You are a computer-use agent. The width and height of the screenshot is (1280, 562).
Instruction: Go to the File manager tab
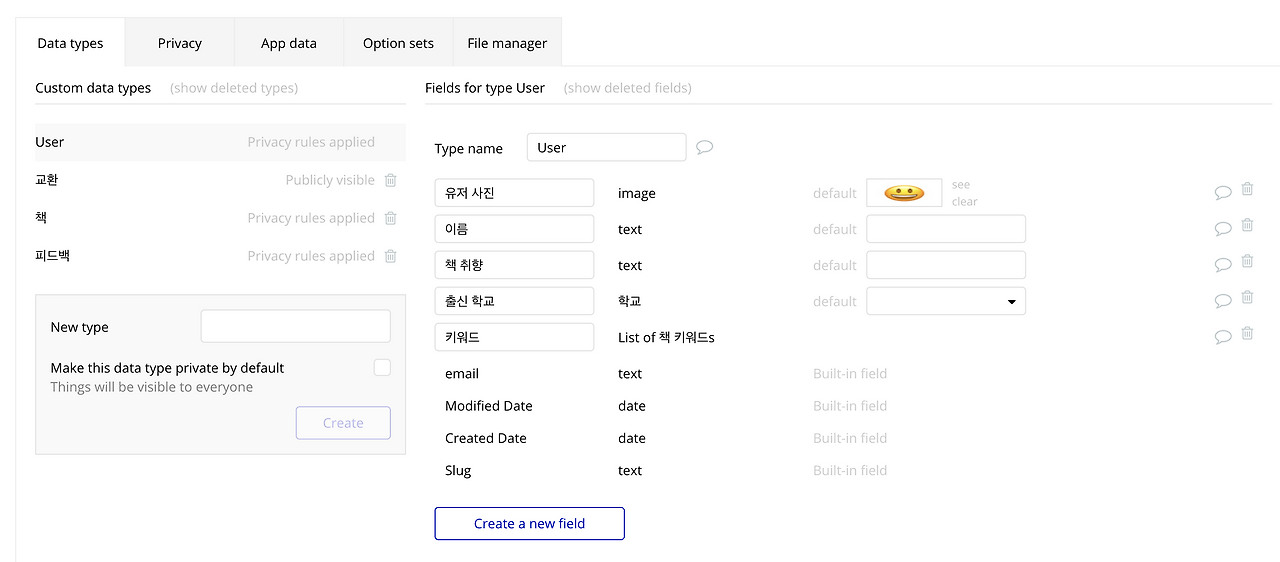tap(507, 43)
